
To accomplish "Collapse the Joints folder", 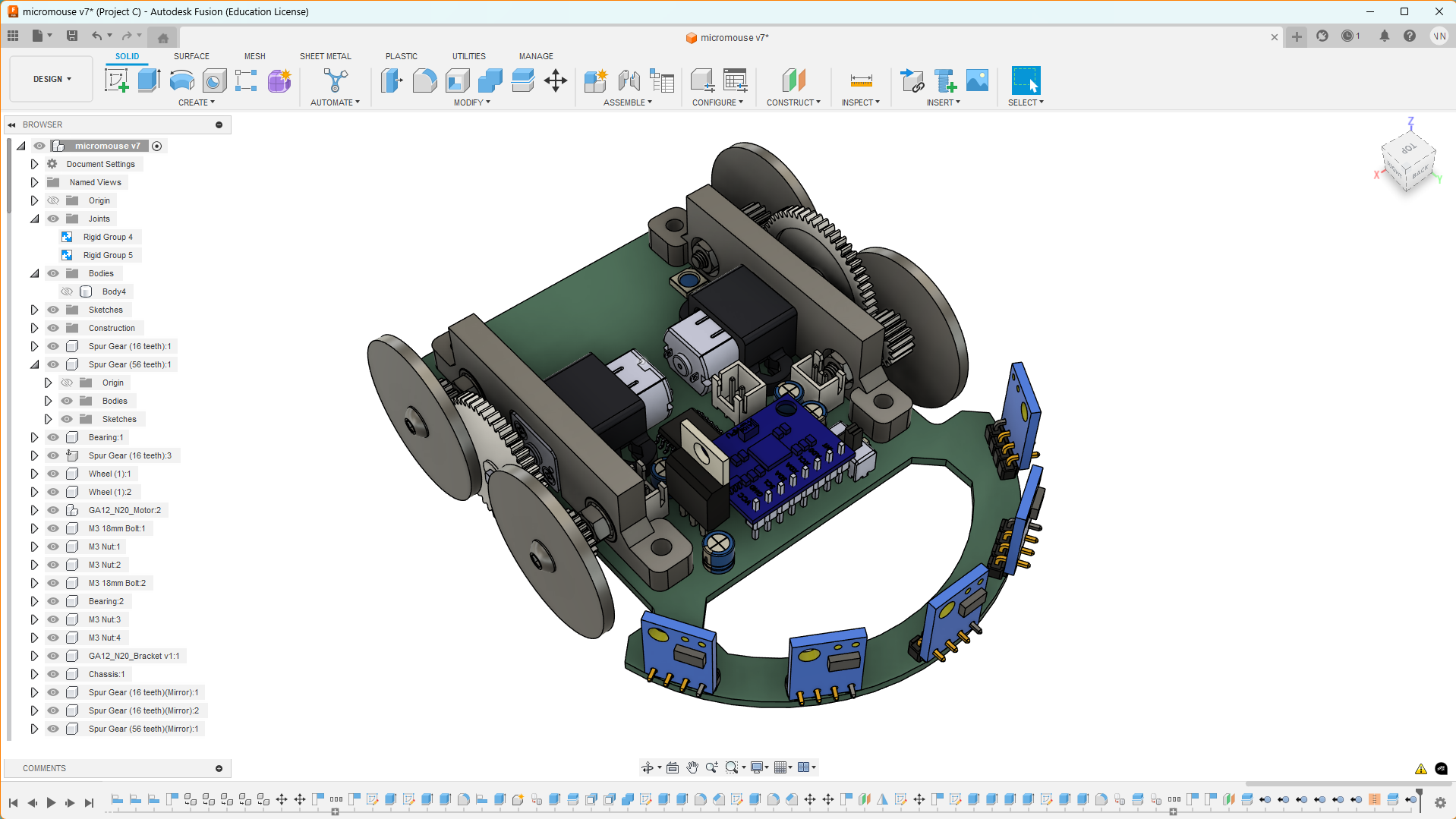I will point(34,219).
